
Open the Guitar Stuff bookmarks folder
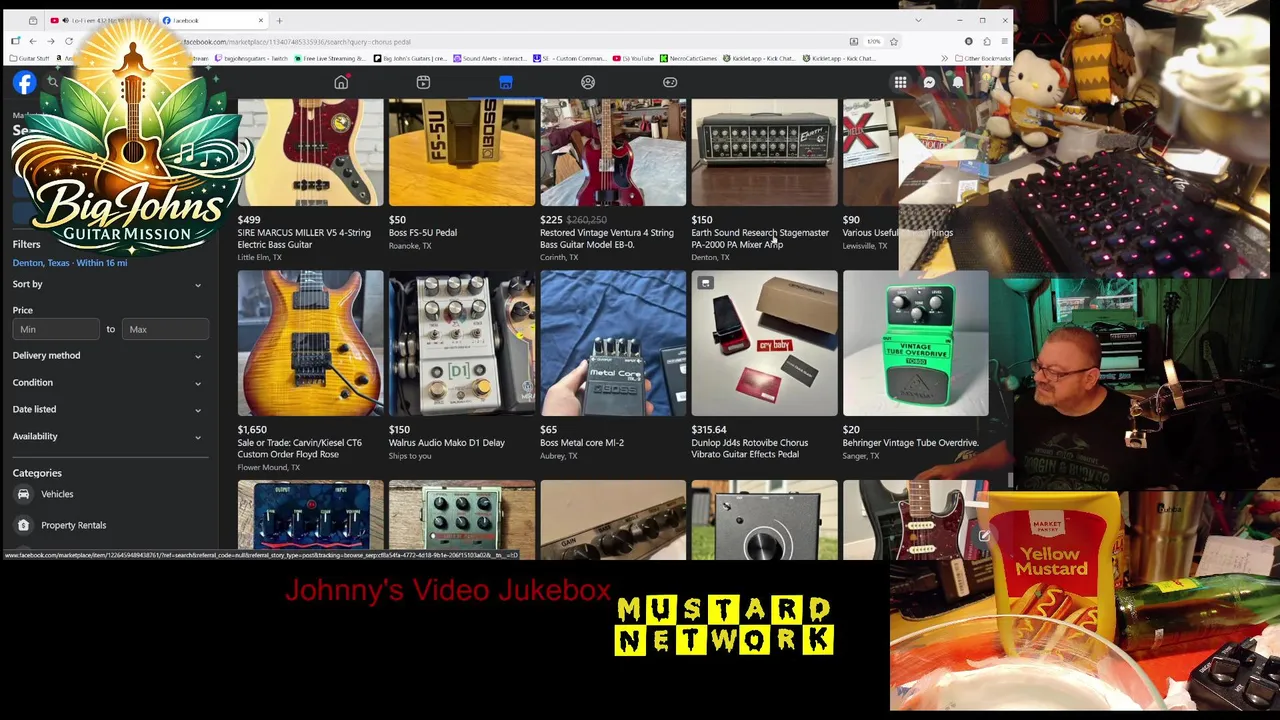[29, 58]
